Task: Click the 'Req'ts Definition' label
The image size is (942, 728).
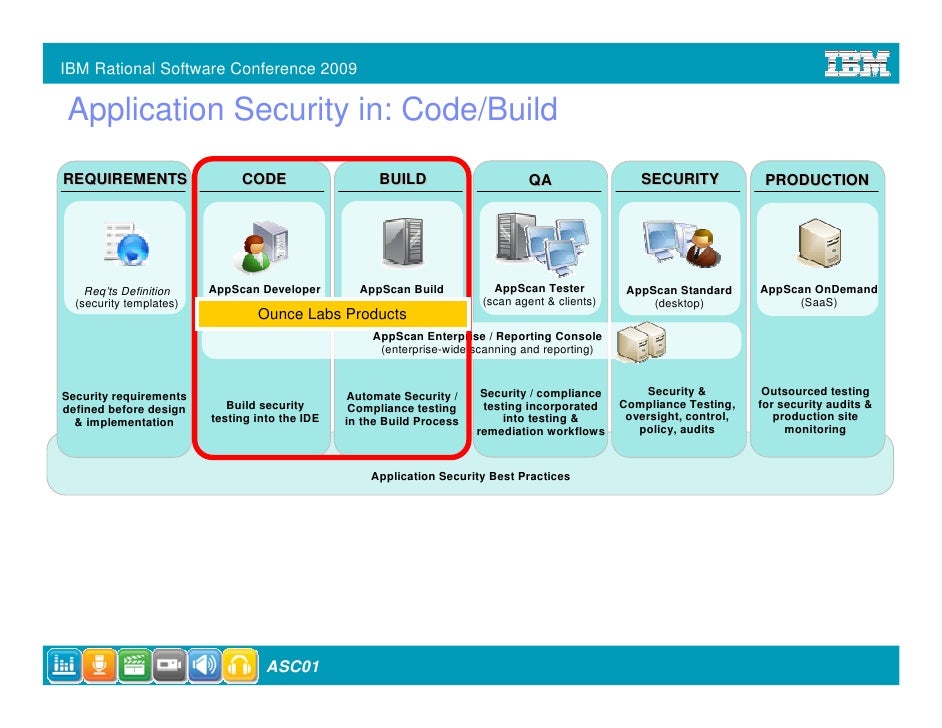Action: (127, 291)
